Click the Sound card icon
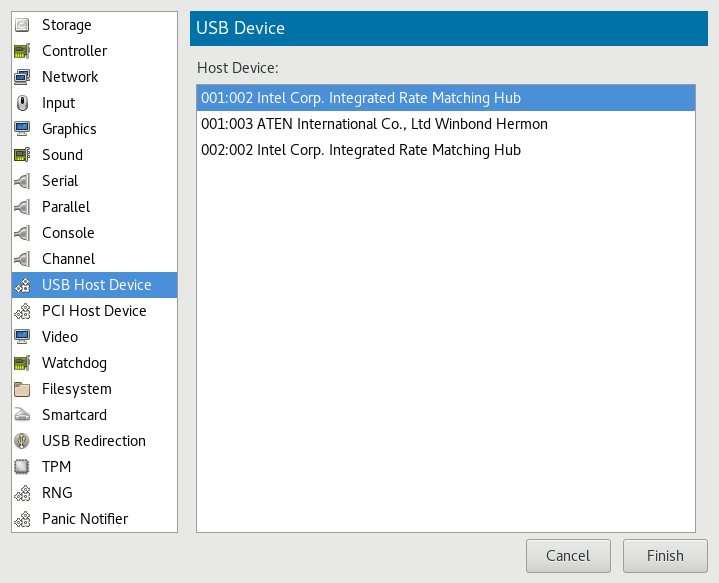Screen dimensions: 719x583 coord(22,155)
